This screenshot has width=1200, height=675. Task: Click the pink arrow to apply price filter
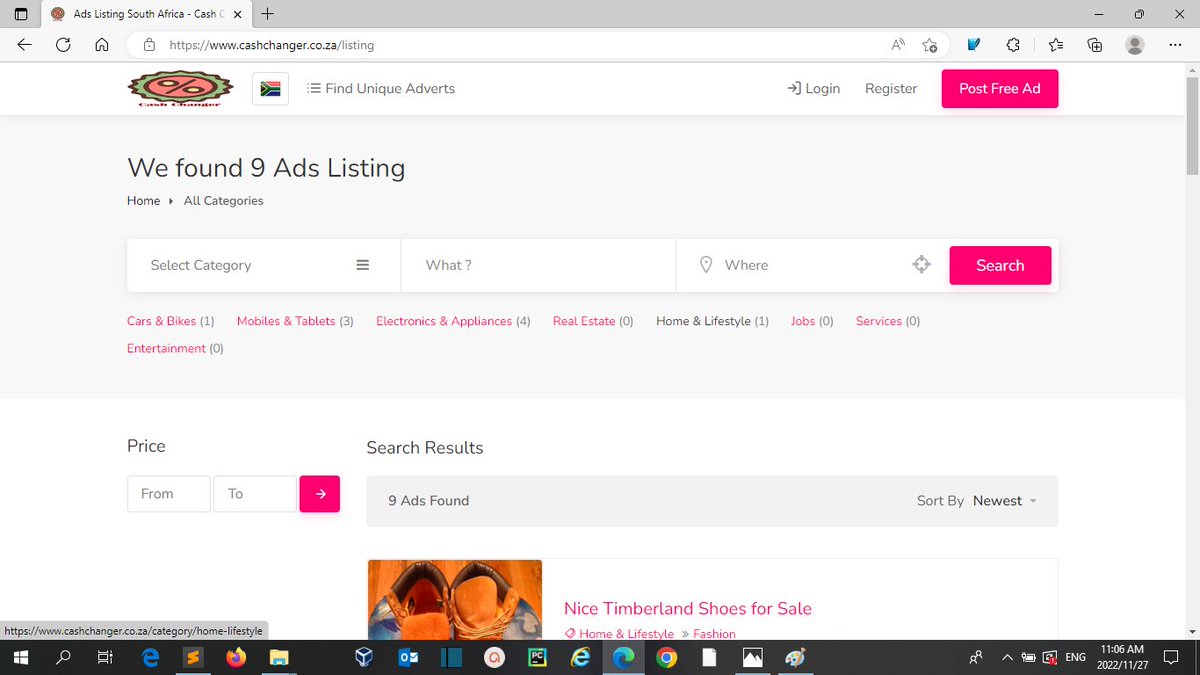[x=319, y=493]
